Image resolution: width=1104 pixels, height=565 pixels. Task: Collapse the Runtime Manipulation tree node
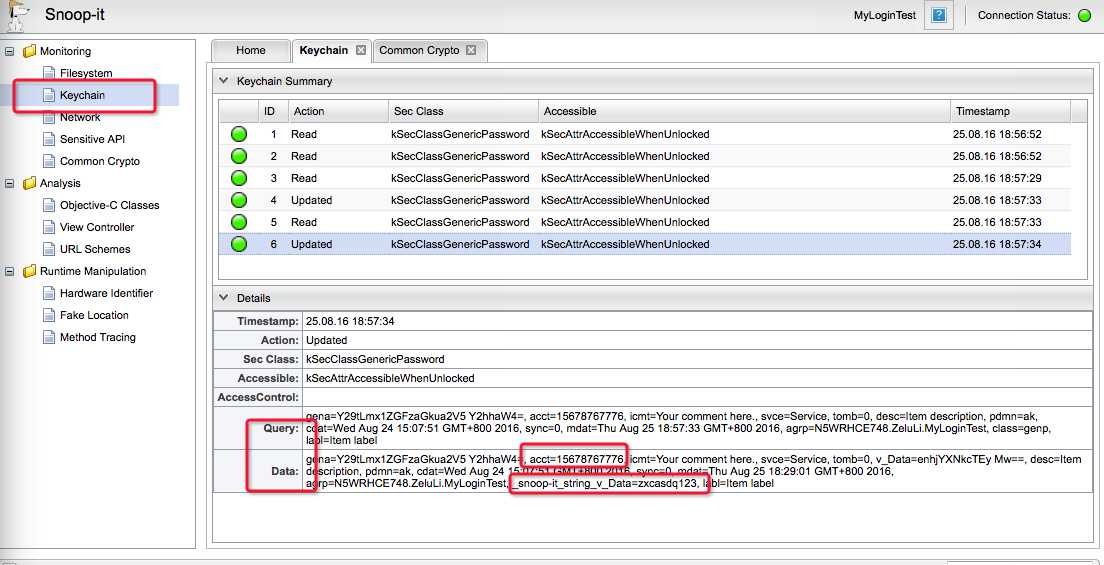10,271
